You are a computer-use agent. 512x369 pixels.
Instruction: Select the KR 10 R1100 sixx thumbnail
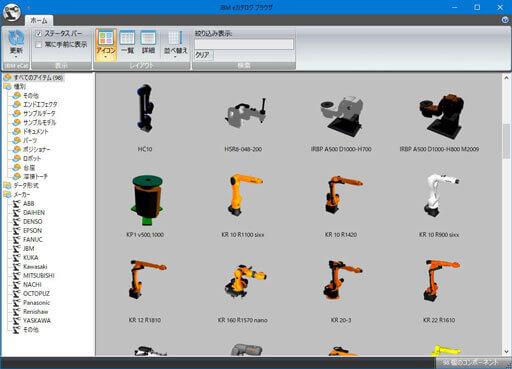243,206
